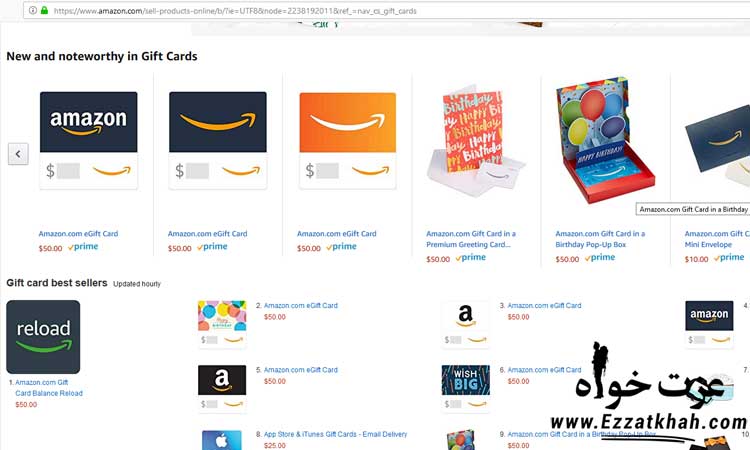750x450 pixels.
Task: Select the dark amazon logo eGift card image
Action: (x=88, y=140)
